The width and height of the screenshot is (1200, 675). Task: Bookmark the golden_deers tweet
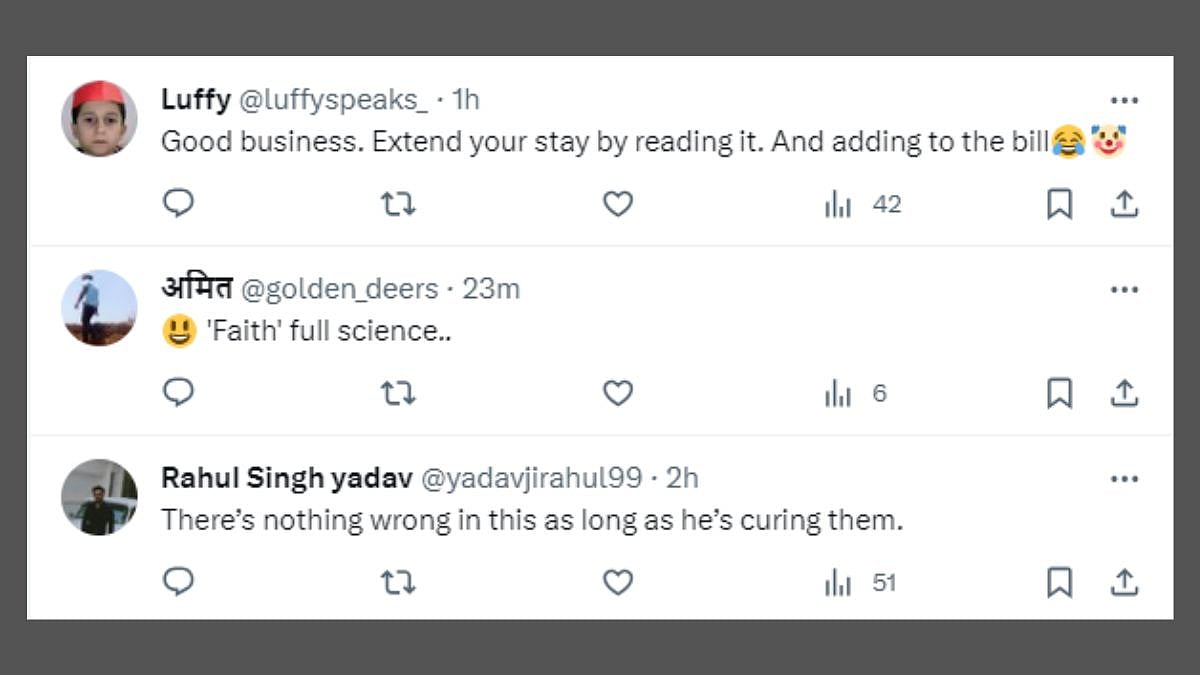point(1059,393)
